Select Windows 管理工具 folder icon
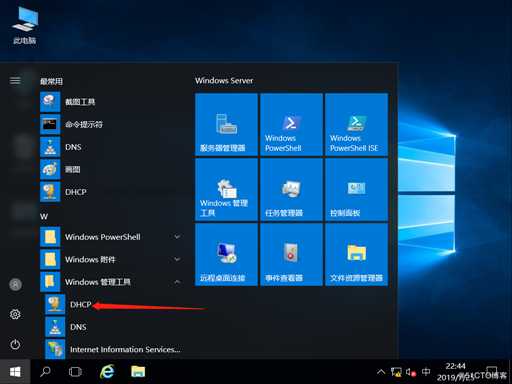This screenshot has width=512, height=384. [x=50, y=282]
